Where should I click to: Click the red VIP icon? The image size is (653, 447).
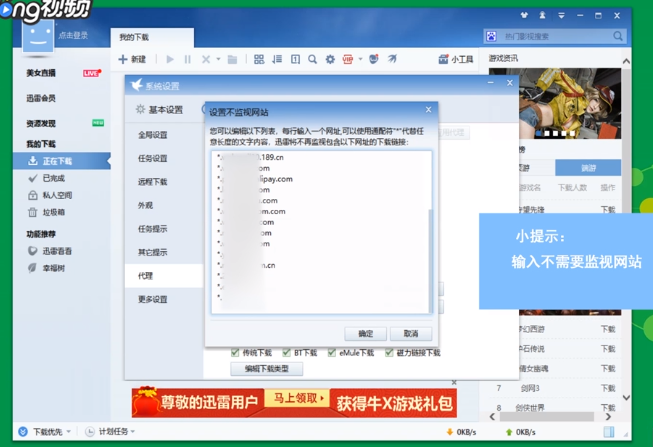click(x=348, y=59)
